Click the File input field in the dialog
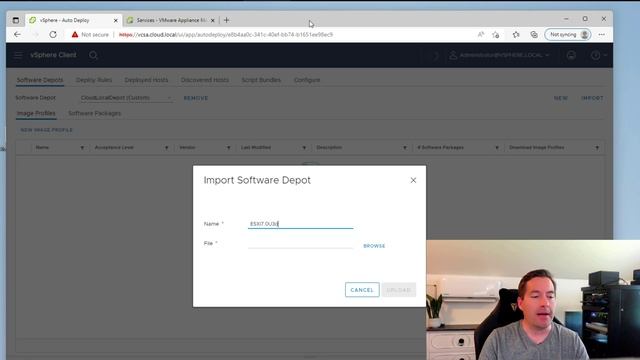This screenshot has width=640, height=360. tap(300, 244)
